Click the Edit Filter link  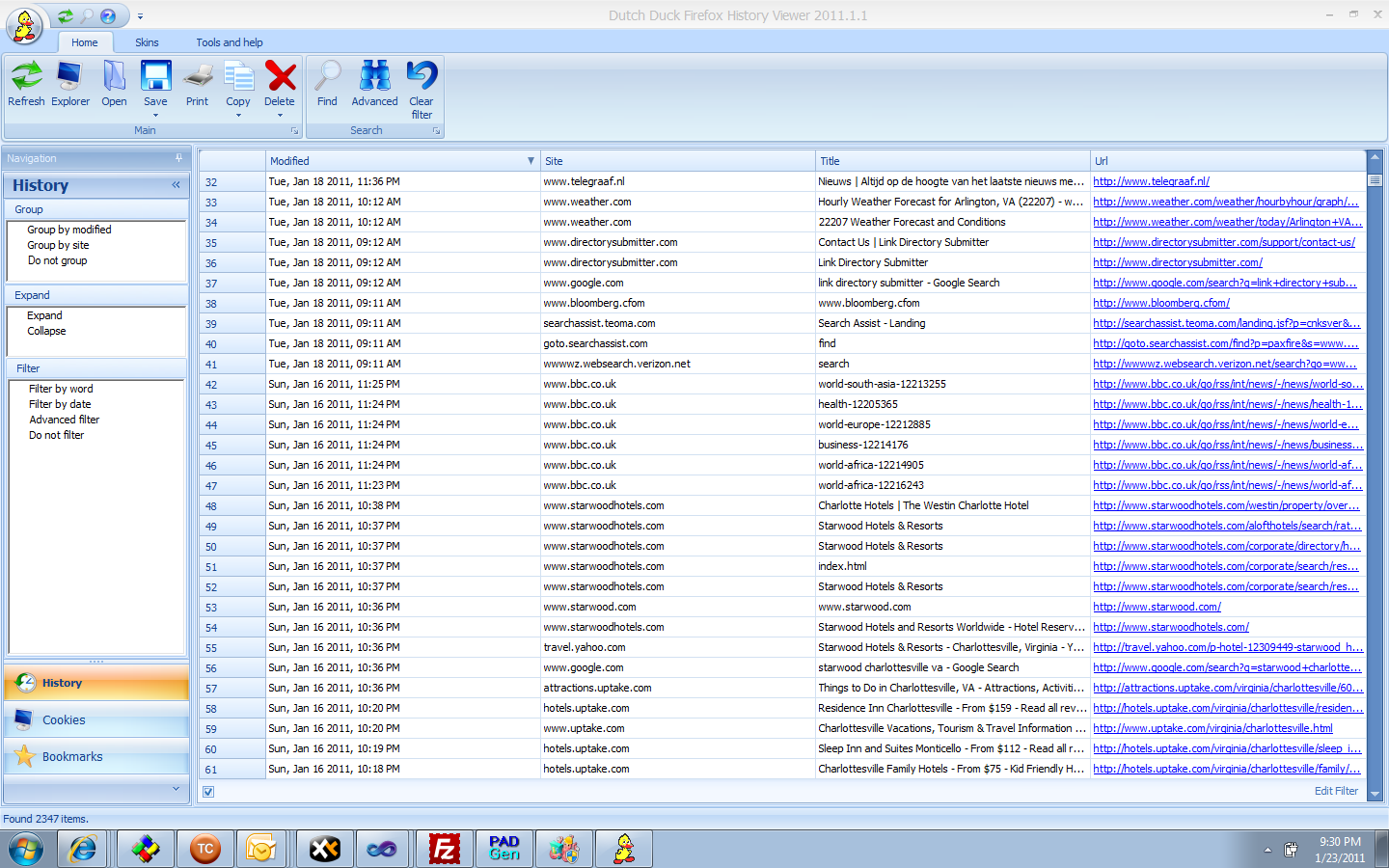click(1336, 791)
